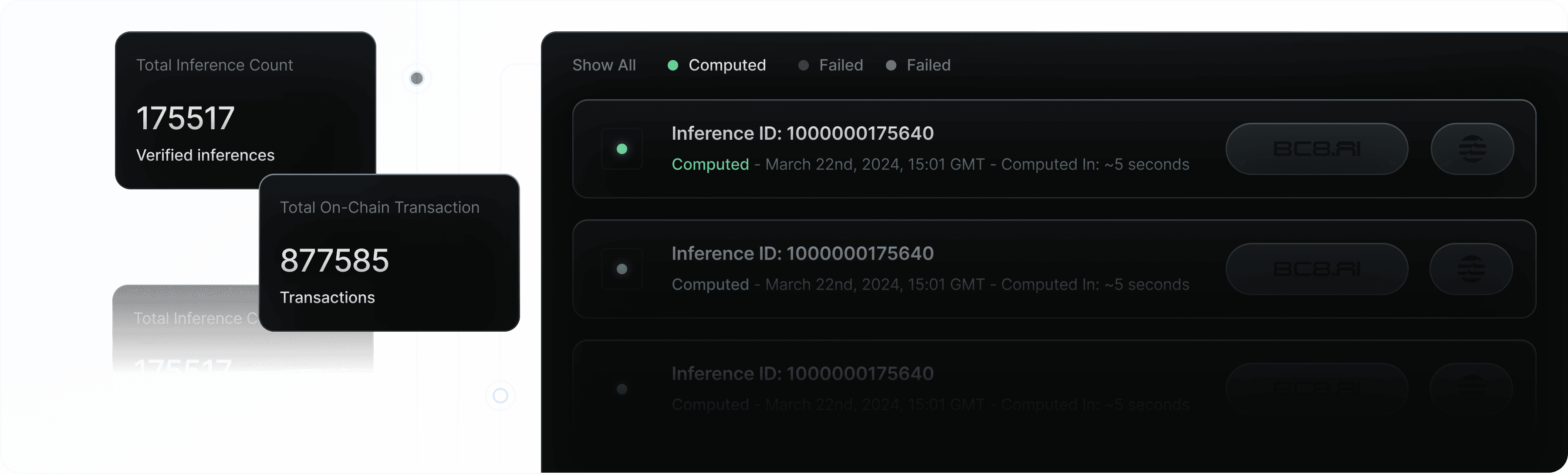Click the faded Total Inference Count card at the bottom left
Viewport: 1568px width, 474px height.
186,329
